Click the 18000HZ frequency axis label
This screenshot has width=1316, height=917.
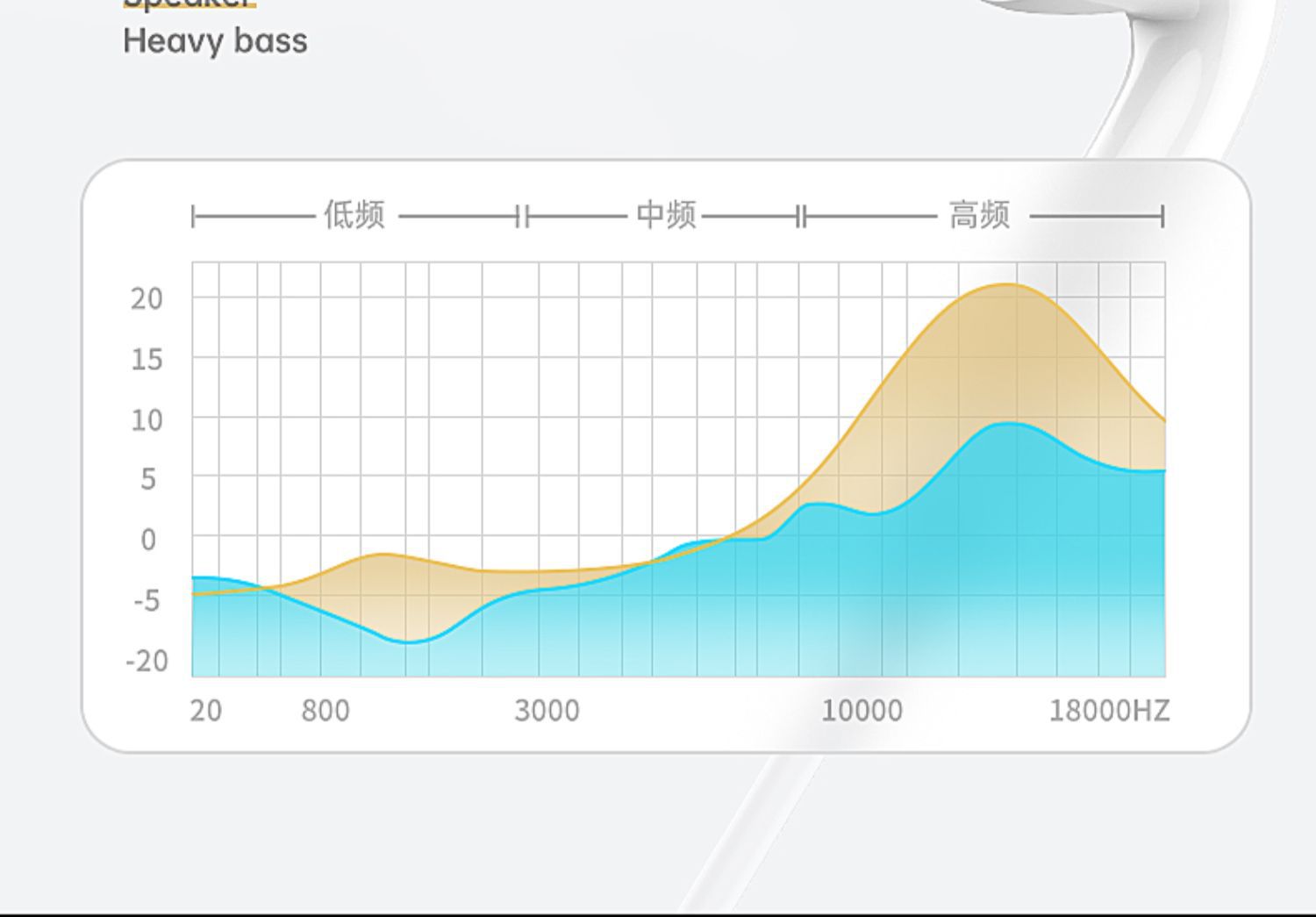pos(1109,710)
